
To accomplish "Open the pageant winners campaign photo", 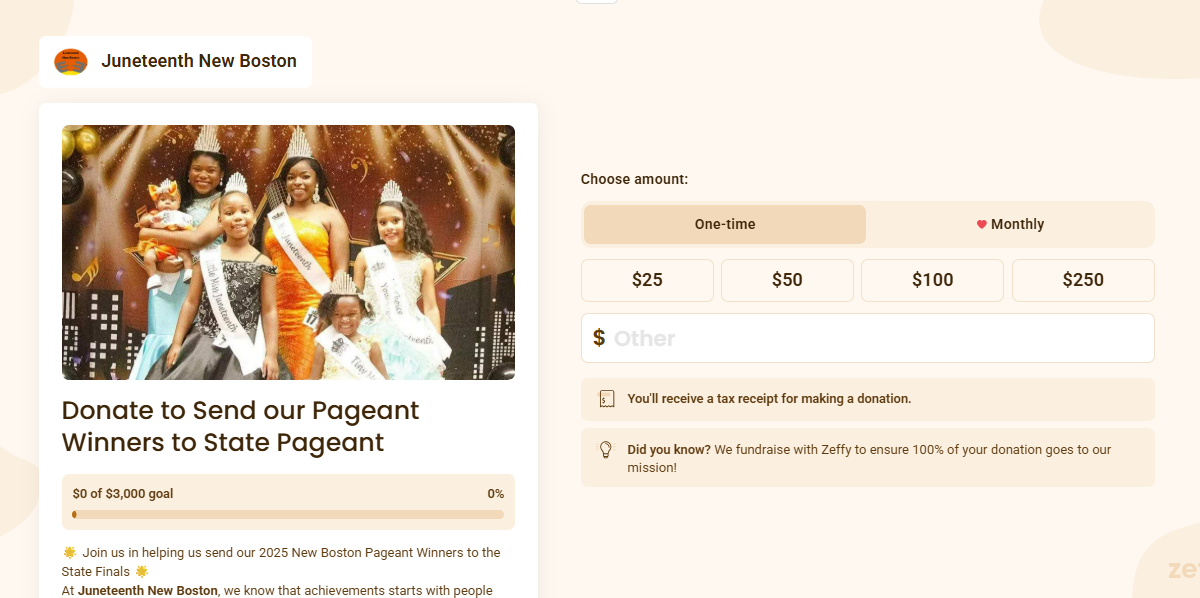I will (288, 252).
